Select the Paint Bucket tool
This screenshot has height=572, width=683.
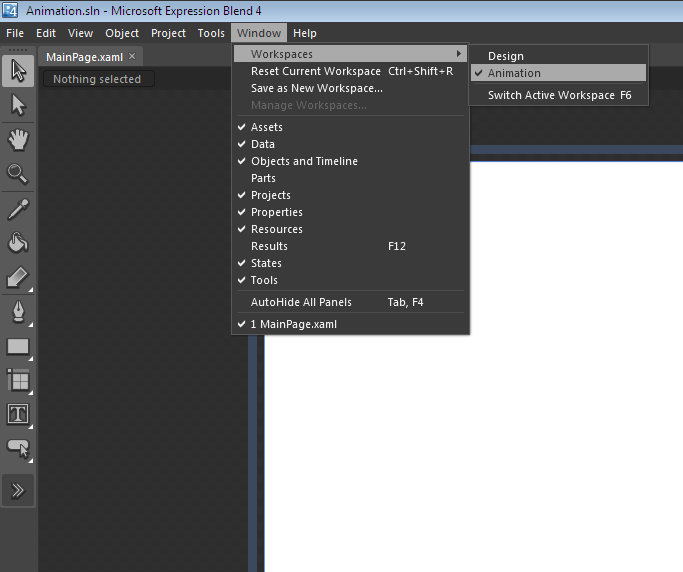[18, 243]
